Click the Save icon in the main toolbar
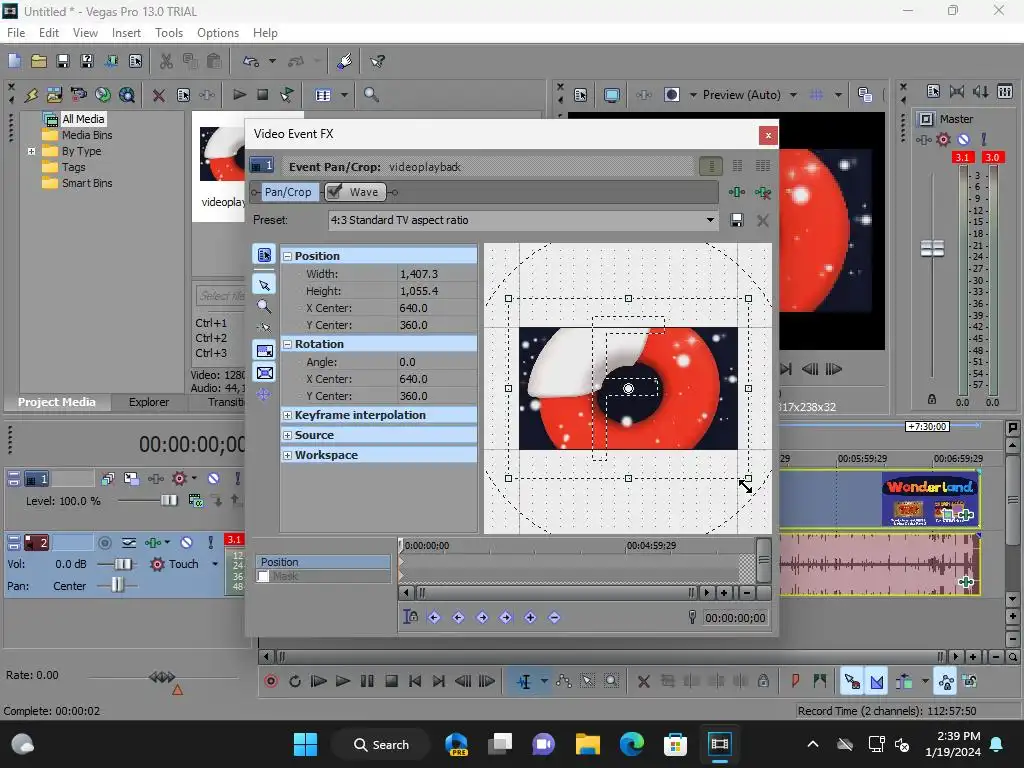Screen dimensions: 1024x768 point(63,61)
